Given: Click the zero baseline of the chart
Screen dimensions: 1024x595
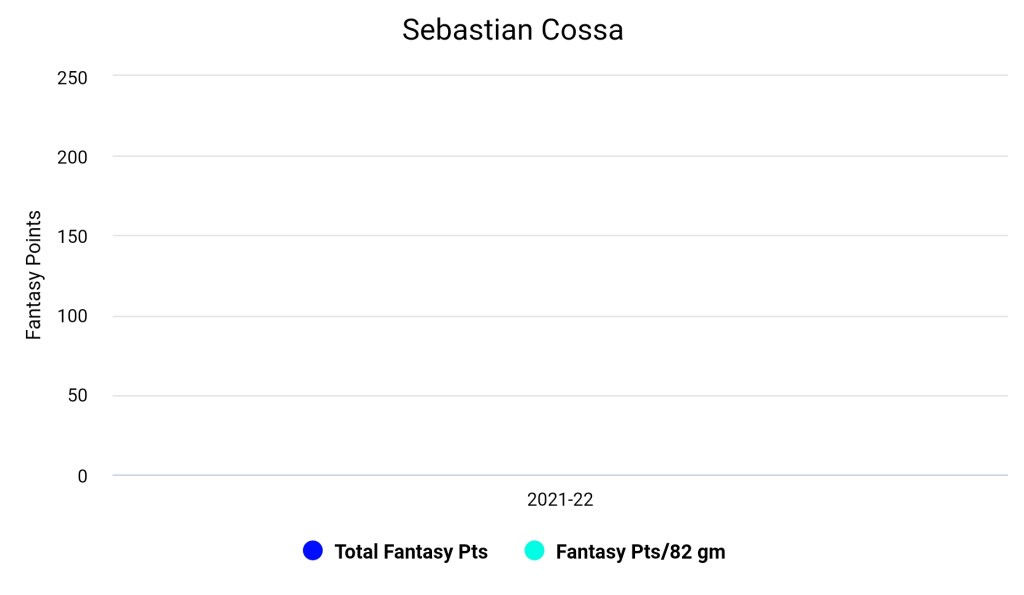Looking at the screenshot, I should [560, 475].
